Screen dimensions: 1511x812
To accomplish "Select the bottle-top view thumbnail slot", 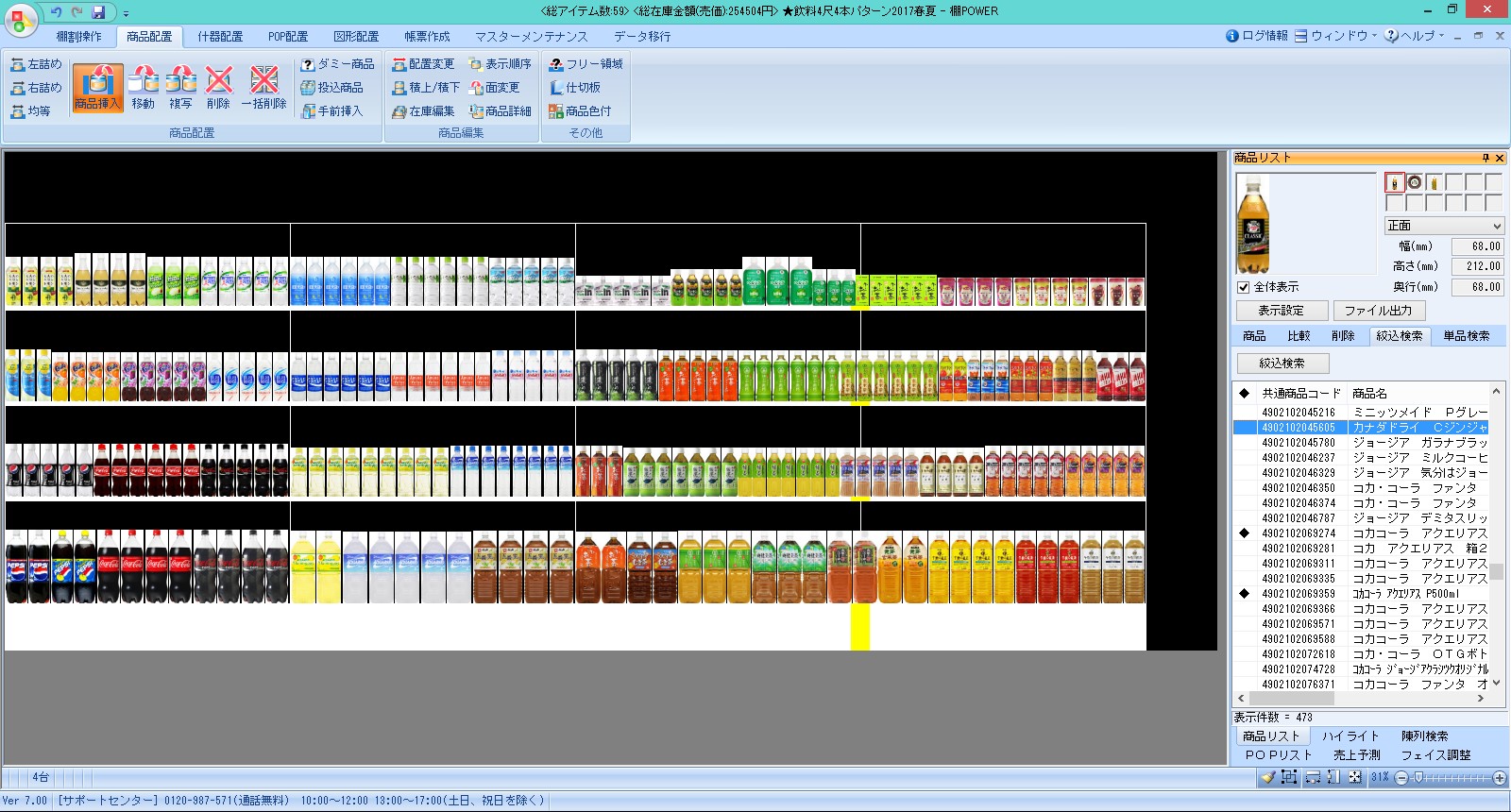I will click(1414, 182).
